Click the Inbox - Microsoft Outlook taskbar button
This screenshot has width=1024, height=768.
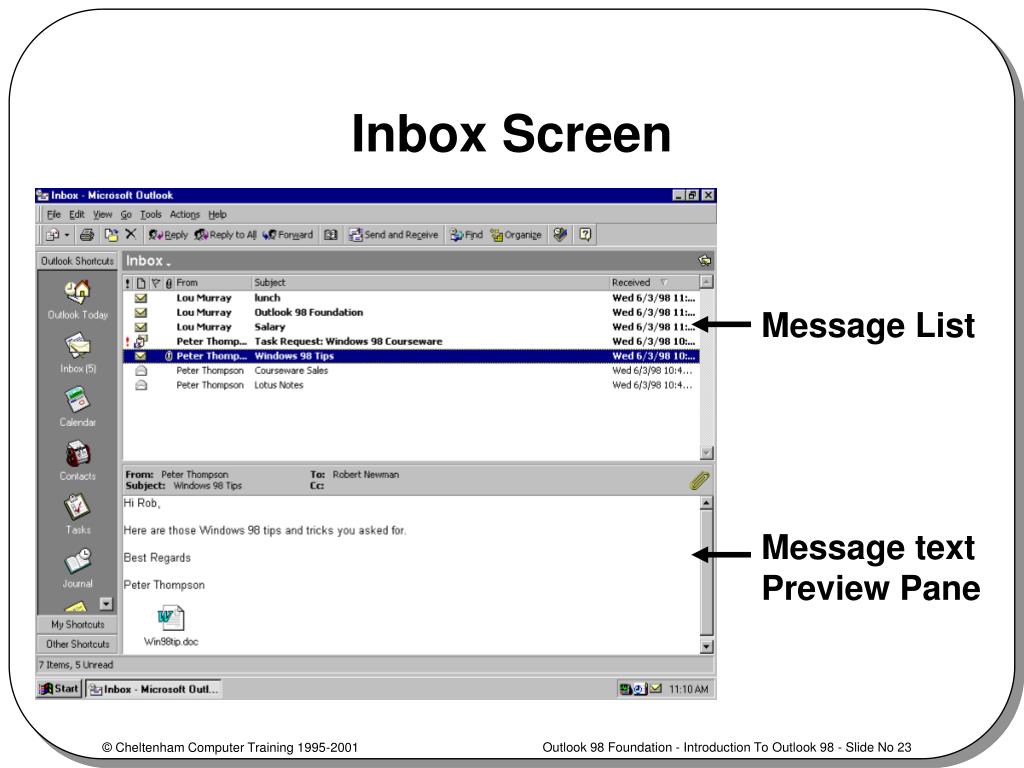tap(154, 689)
